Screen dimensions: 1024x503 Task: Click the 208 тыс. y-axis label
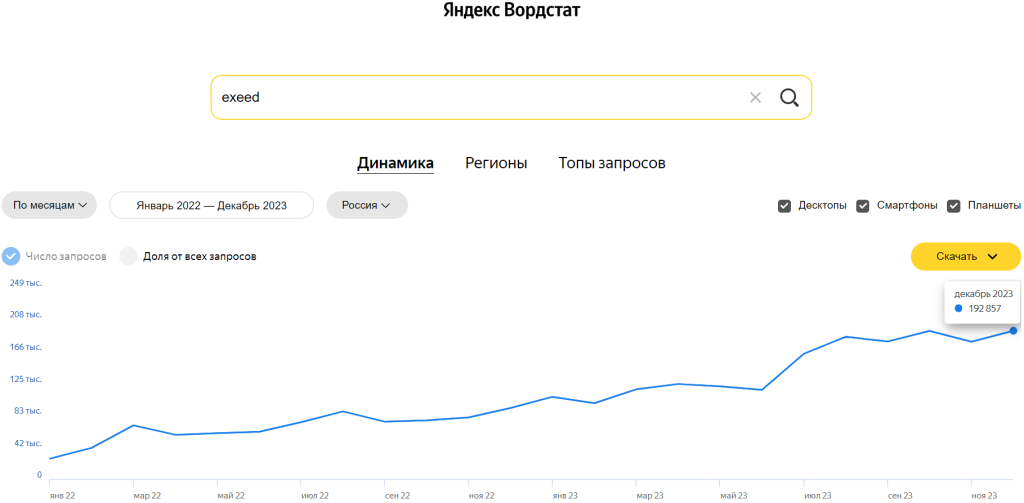(26, 315)
